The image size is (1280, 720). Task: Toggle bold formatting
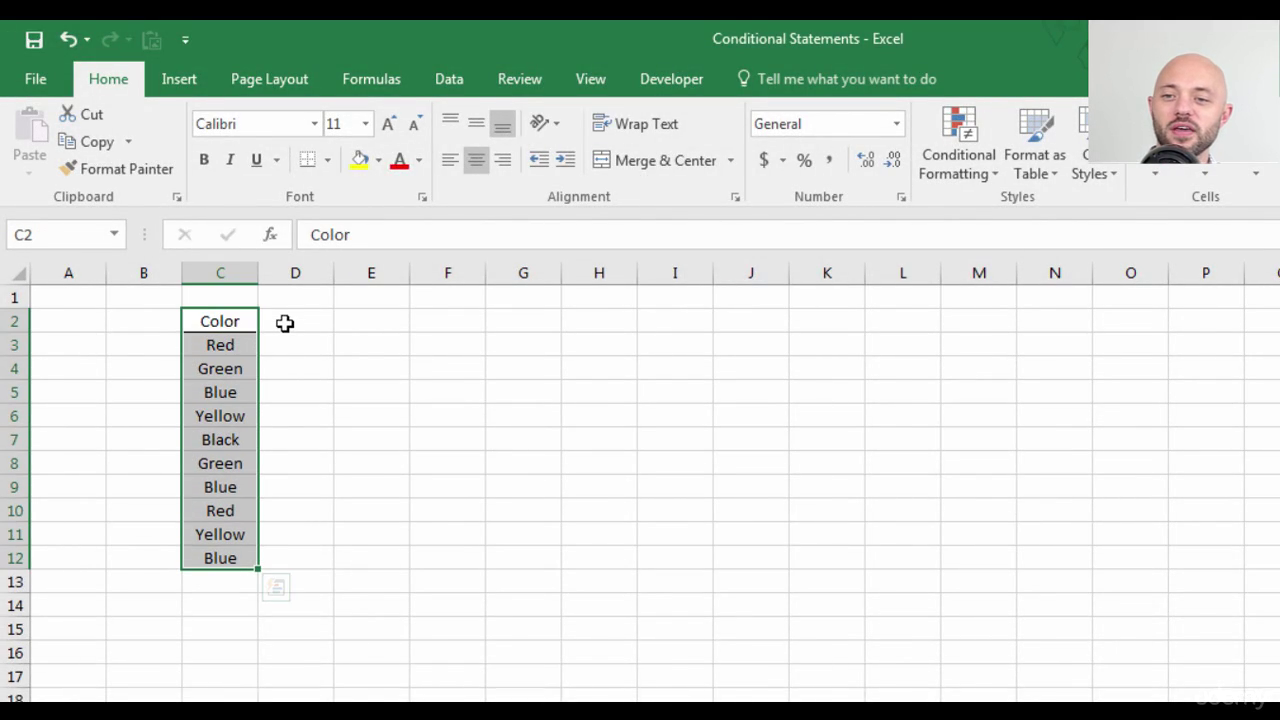[203, 159]
